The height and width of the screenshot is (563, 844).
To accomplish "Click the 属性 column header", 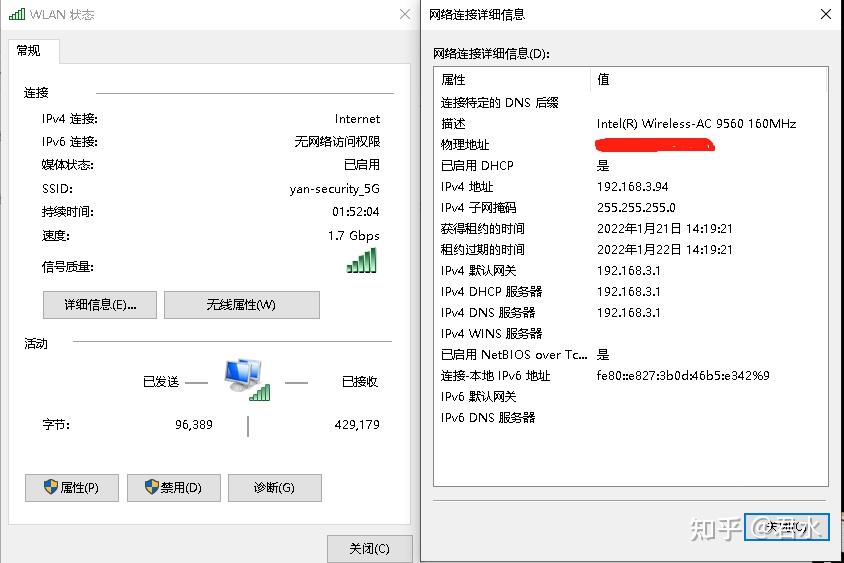I will click(x=512, y=80).
